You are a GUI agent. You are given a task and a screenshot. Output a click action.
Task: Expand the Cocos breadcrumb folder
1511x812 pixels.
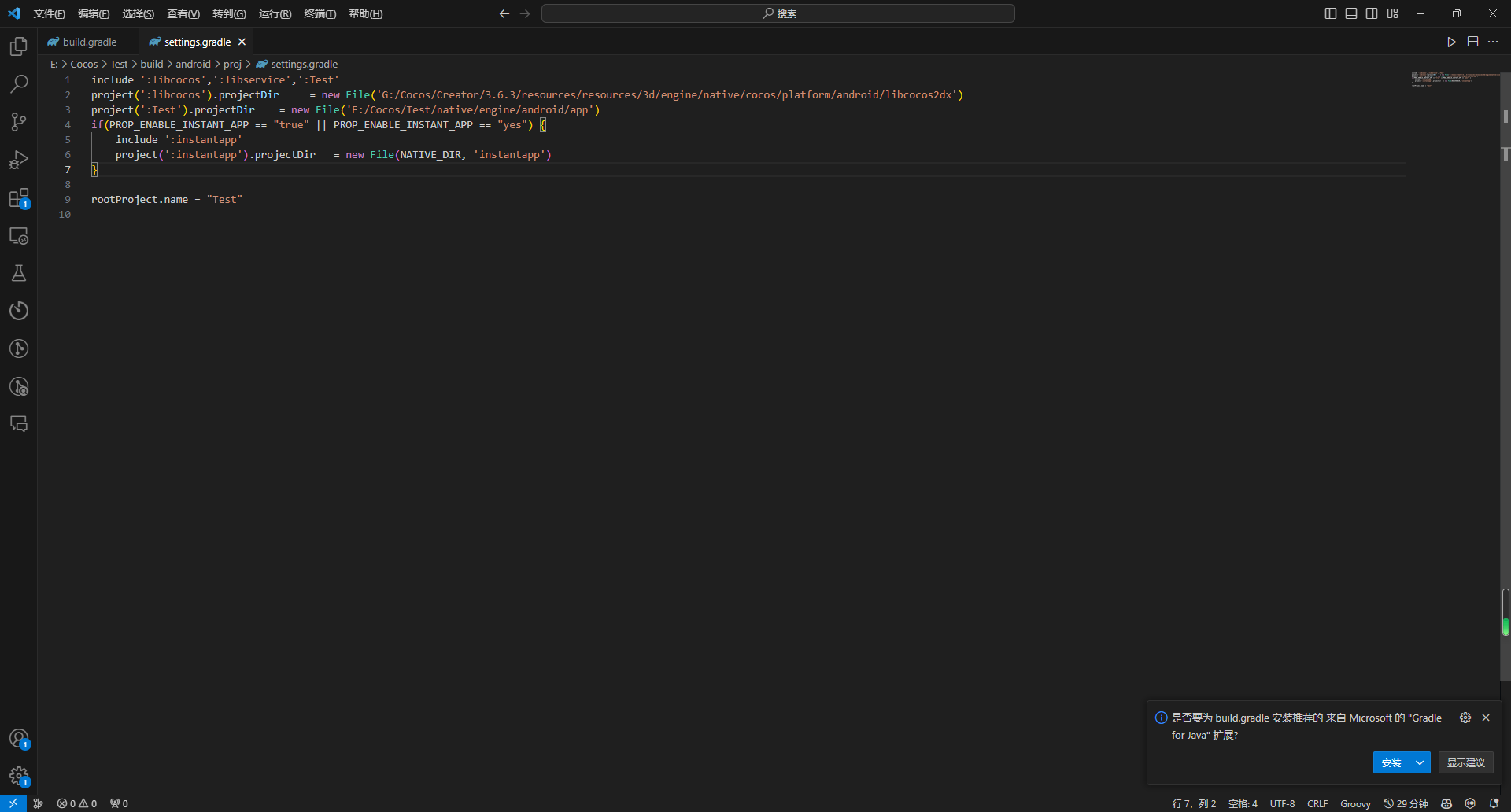[84, 64]
